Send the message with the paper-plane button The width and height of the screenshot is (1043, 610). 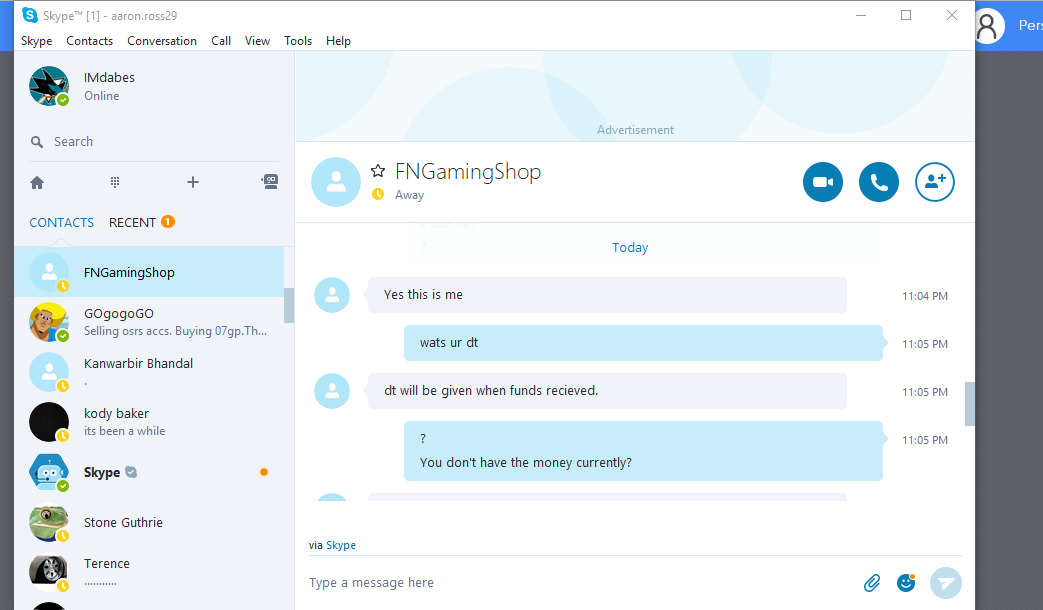pos(945,583)
